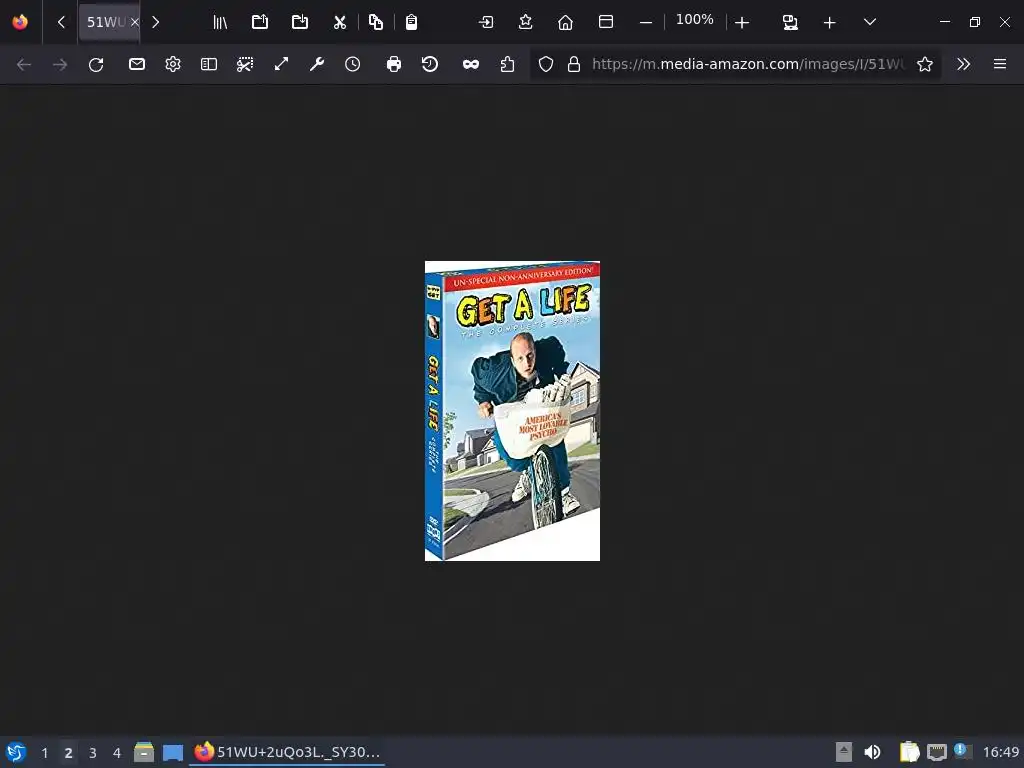Open private browsing mask icon

tap(471, 64)
